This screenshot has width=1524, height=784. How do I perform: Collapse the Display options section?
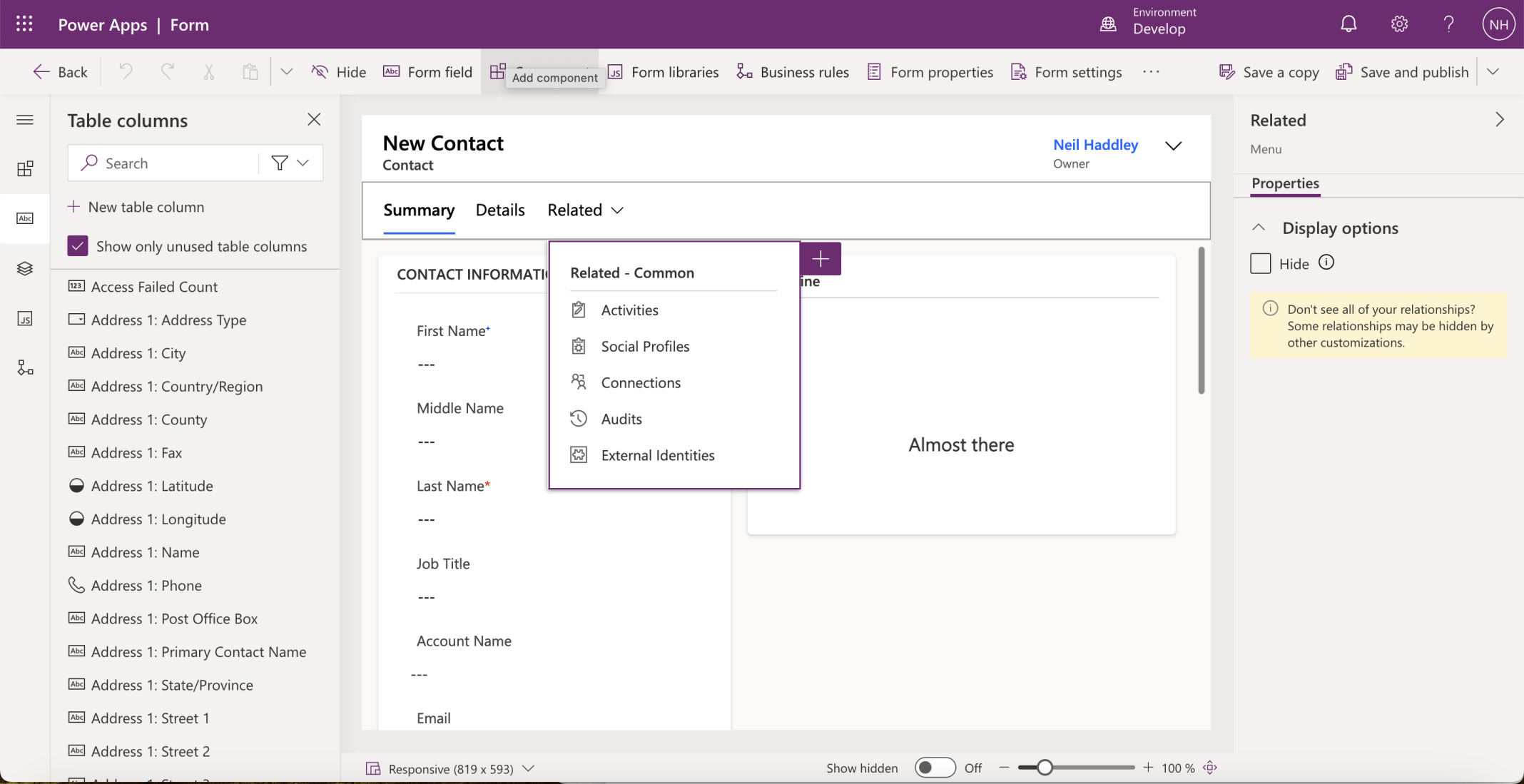(x=1258, y=227)
